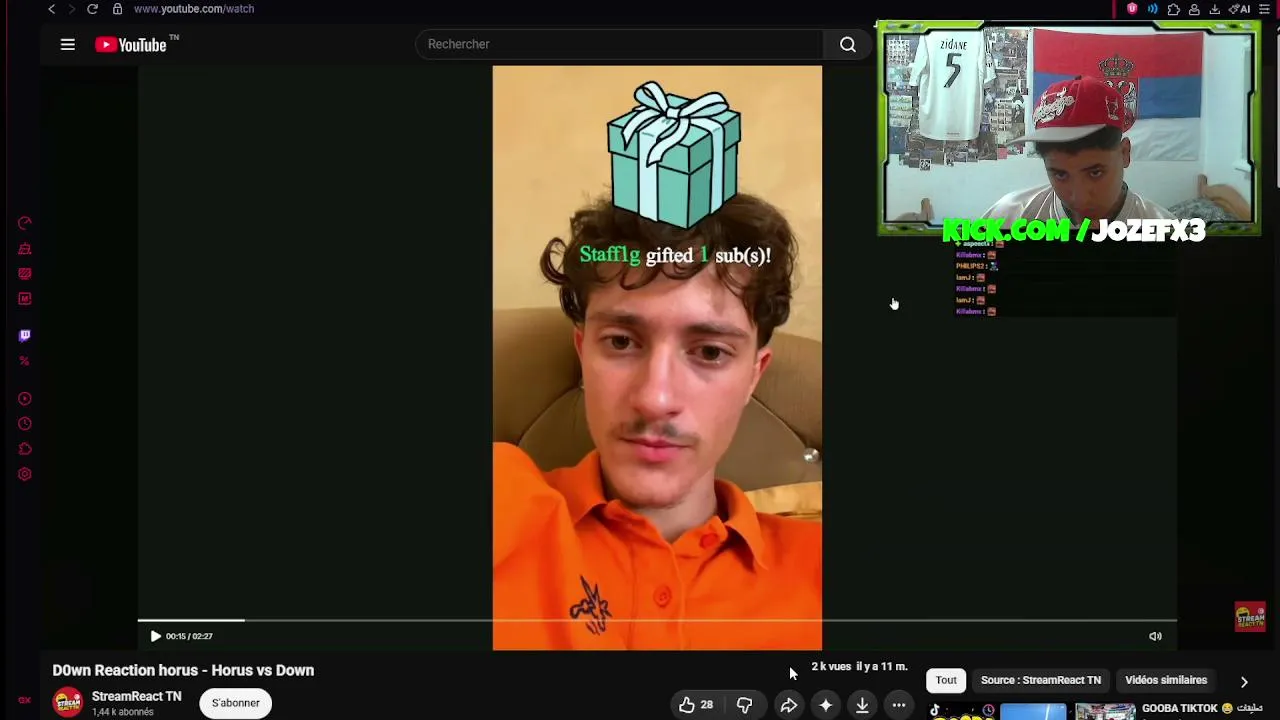Mute the video via the speaker icon

pyautogui.click(x=1155, y=636)
